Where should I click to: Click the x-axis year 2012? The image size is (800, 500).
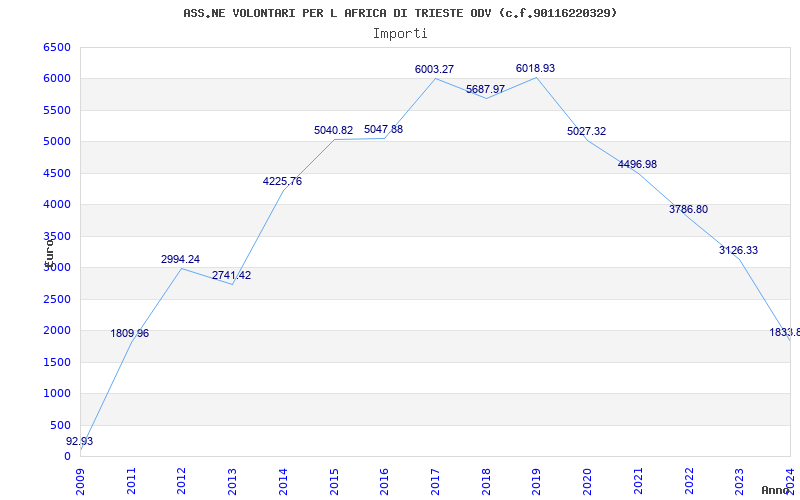click(182, 481)
